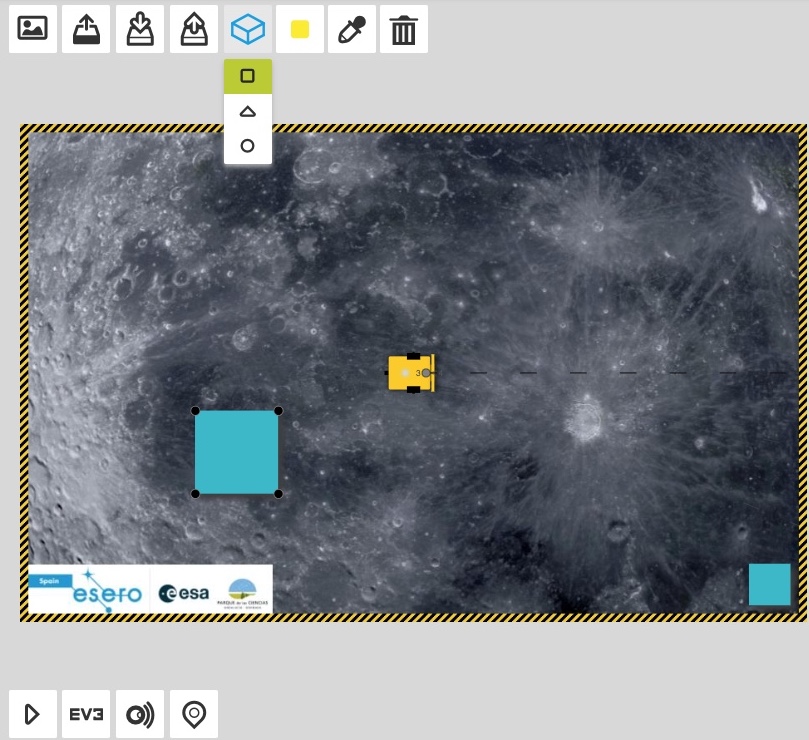Reset robot position with pin icon
The width and height of the screenshot is (809, 740).
coord(194,714)
